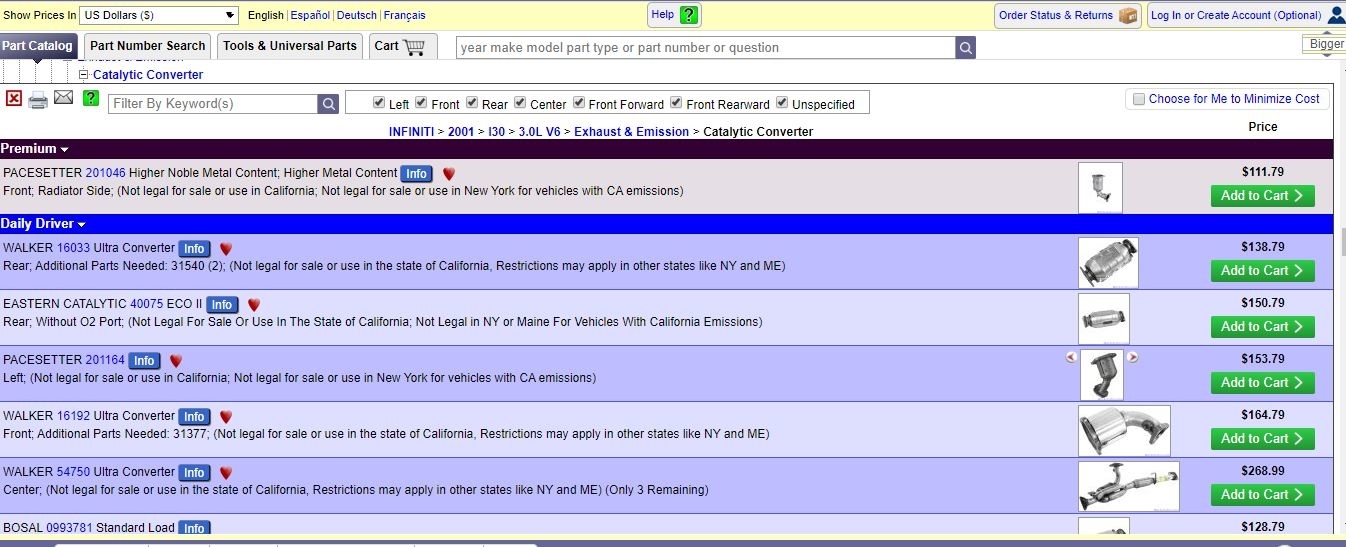Show next image for PACESETTER 201164

pyautogui.click(x=1133, y=357)
